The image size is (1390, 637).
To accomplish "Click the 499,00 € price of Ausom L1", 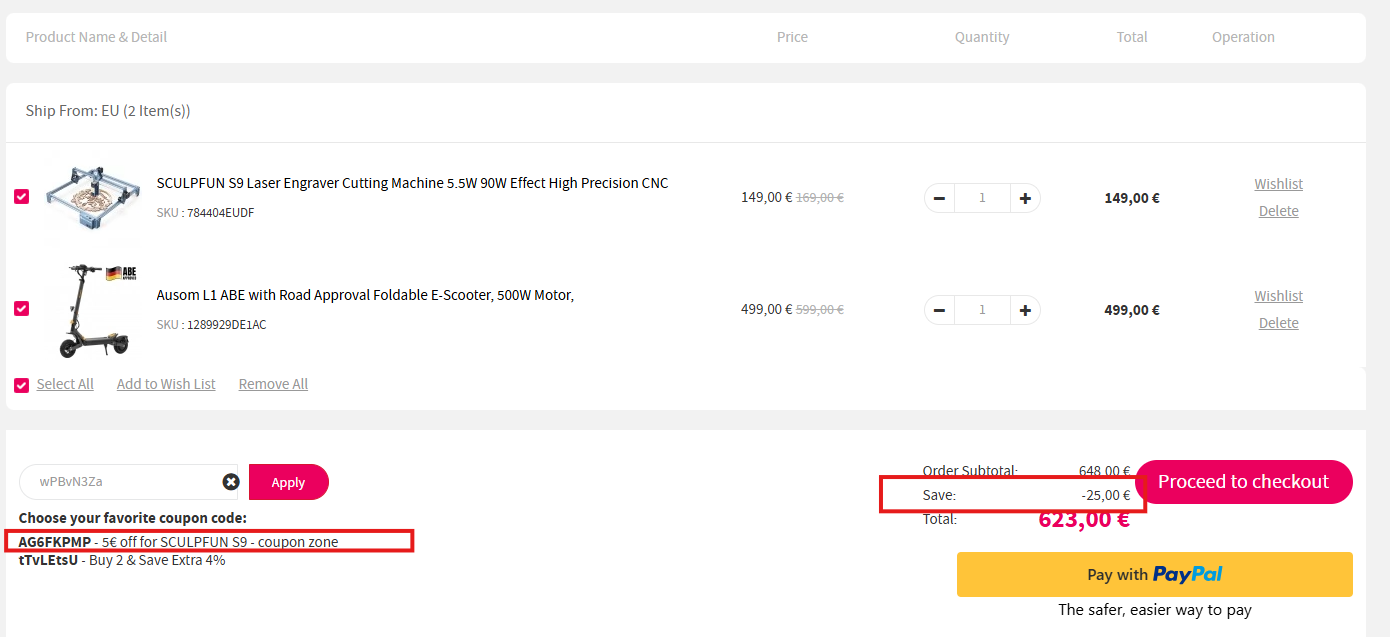I will point(767,309).
